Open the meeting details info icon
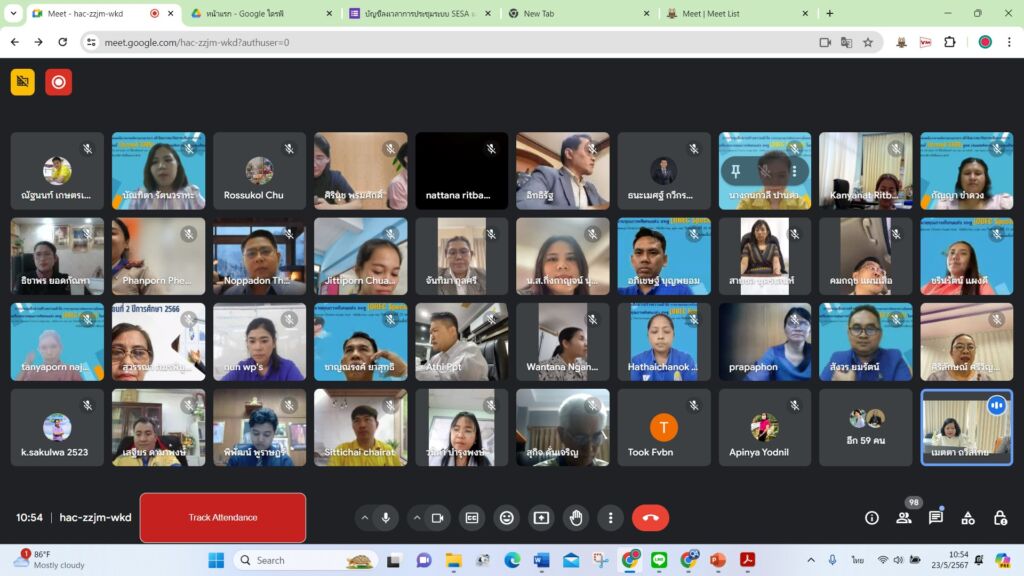 (872, 518)
